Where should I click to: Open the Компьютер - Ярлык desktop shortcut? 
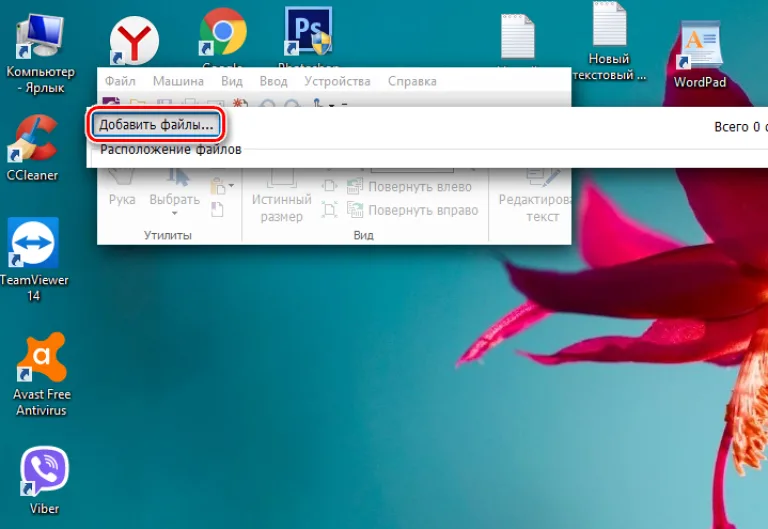tap(40, 53)
